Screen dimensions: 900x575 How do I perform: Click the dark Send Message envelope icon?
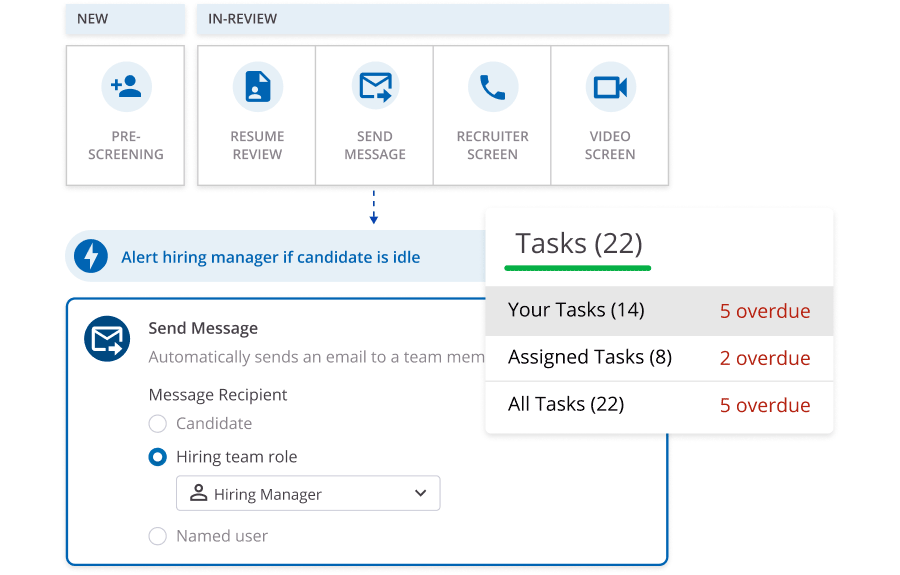point(107,340)
